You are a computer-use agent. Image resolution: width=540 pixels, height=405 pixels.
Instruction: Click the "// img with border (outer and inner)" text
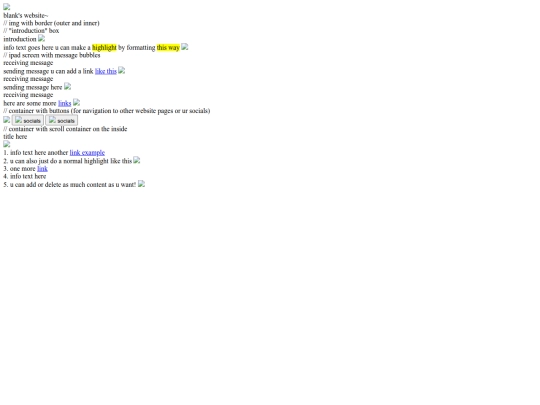(x=51, y=23)
